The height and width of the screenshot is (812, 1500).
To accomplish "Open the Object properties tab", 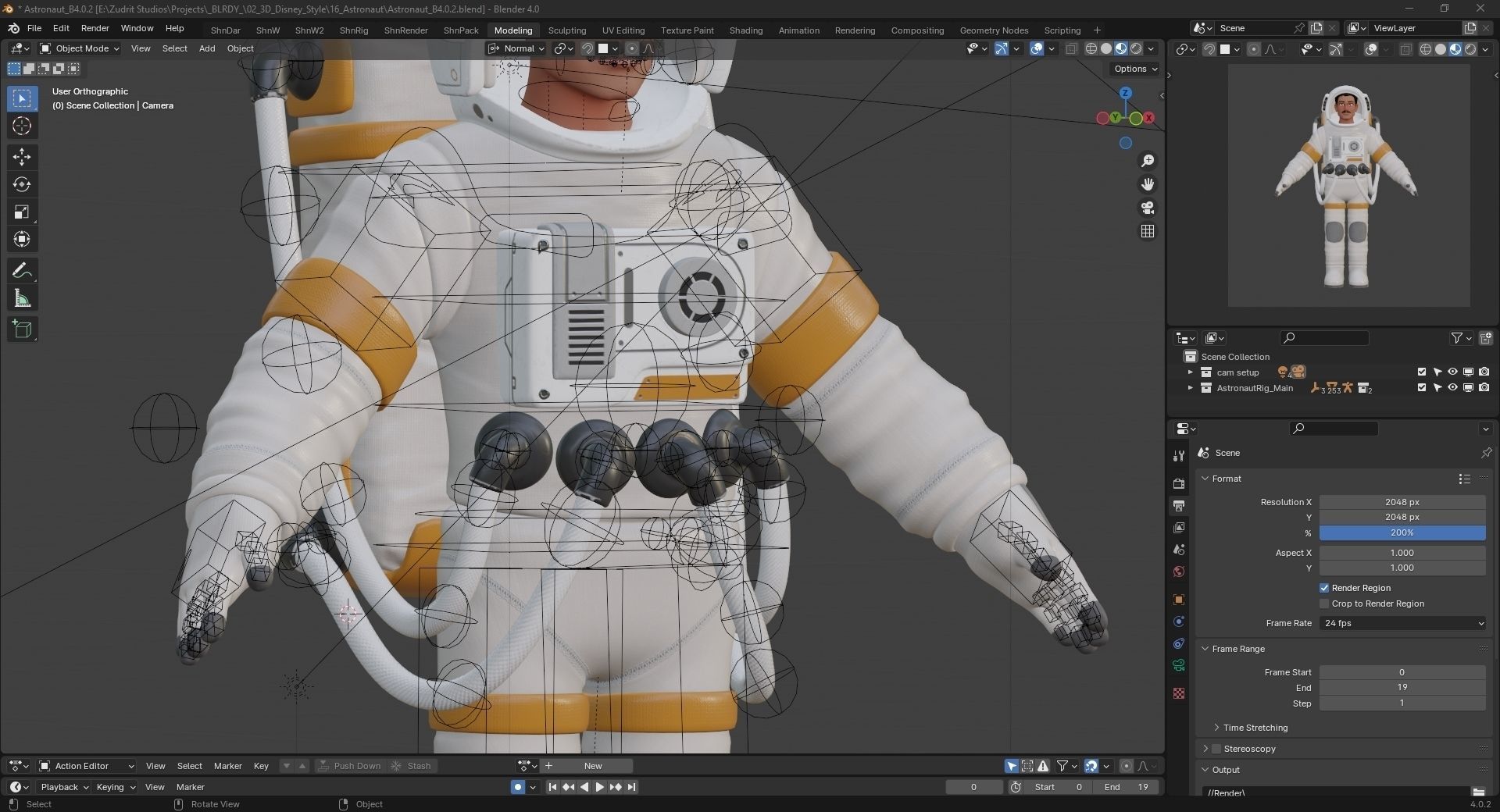I will pos(1179,600).
